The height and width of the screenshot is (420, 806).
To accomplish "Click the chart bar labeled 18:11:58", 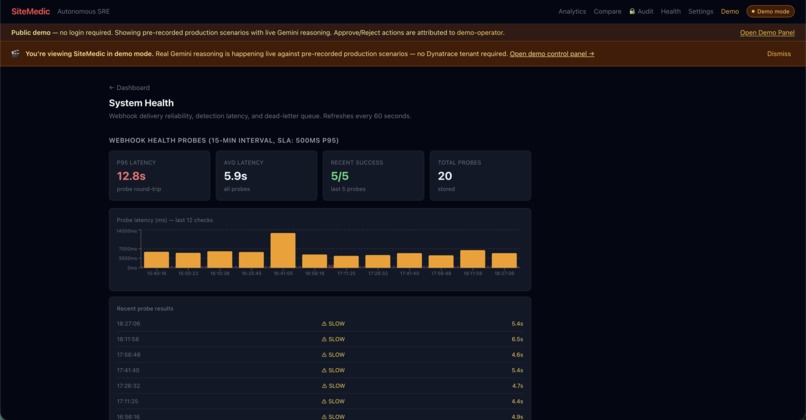I will point(472,259).
